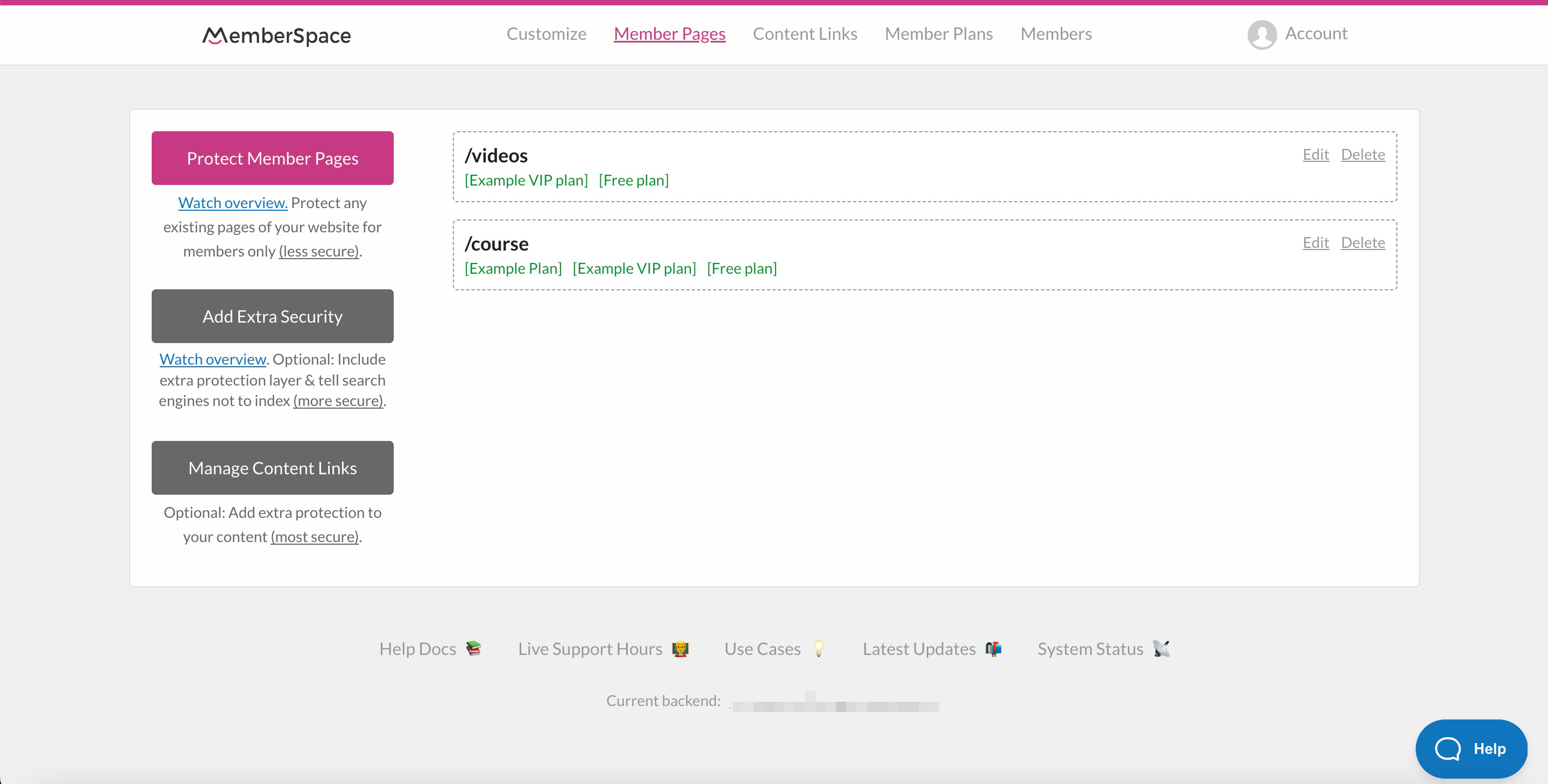Delete the /course member page
Viewport: 1548px width, 784px height.
tap(1363, 242)
